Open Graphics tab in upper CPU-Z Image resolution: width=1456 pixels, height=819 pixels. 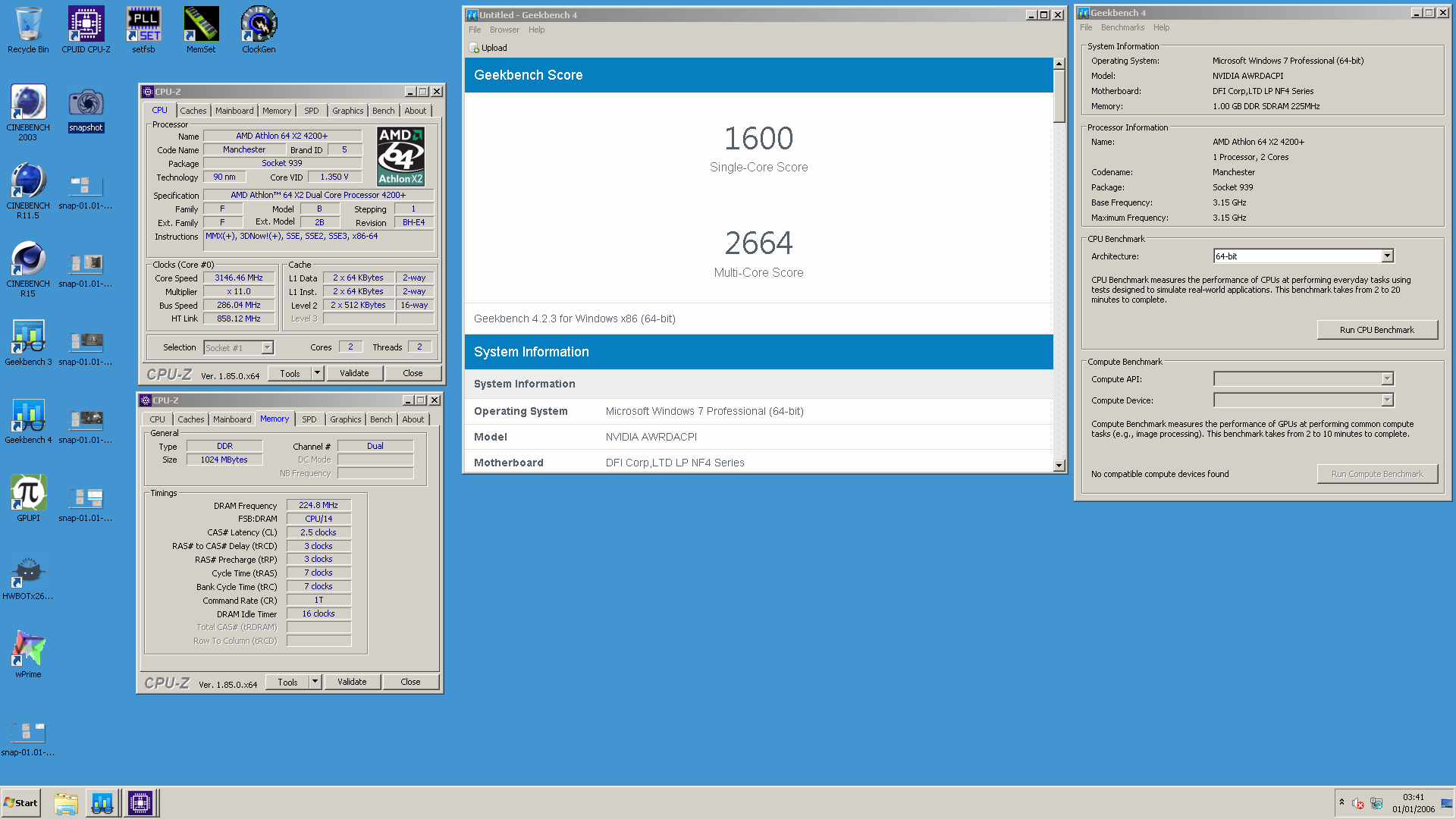coord(348,111)
